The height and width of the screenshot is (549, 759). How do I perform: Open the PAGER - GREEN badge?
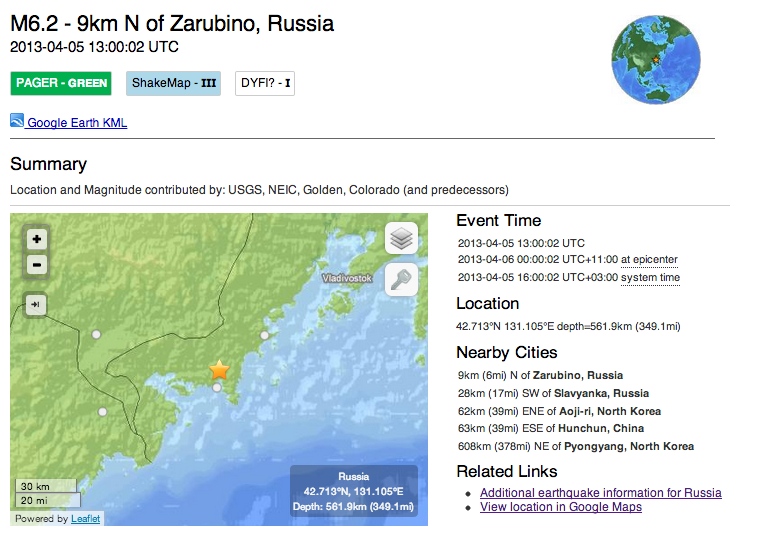pos(62,83)
